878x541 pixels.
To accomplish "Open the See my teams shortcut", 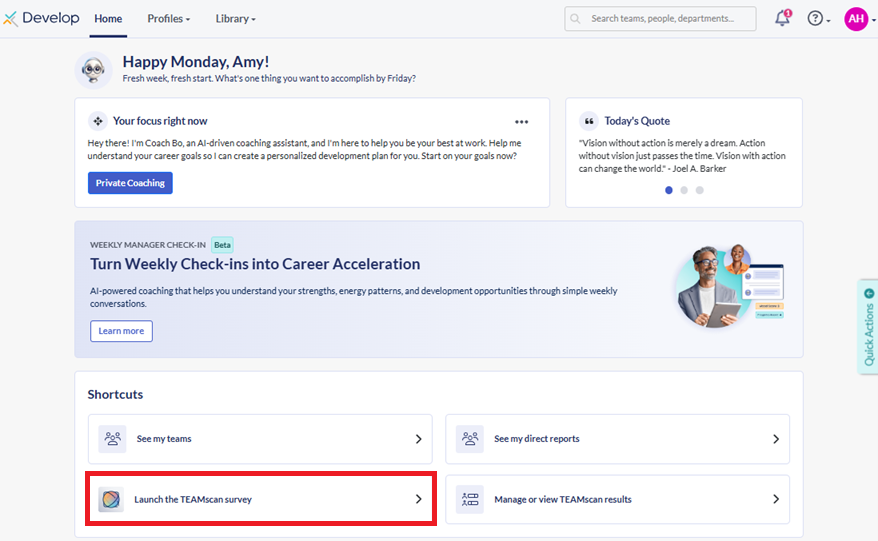I will [x=260, y=439].
